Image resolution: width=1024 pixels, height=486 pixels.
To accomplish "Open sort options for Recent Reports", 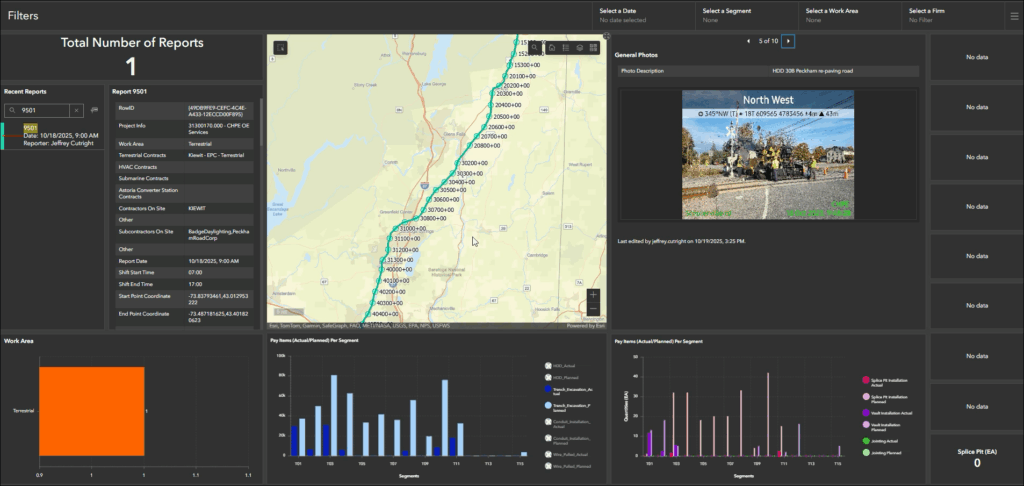I will click(x=94, y=110).
